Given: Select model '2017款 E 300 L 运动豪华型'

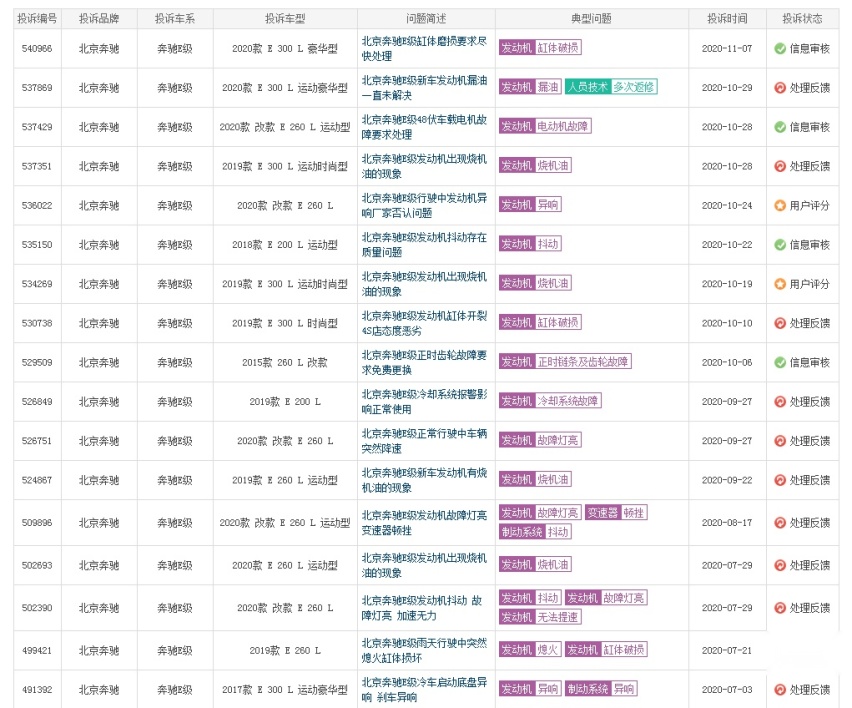Looking at the screenshot, I should click(x=285, y=690).
